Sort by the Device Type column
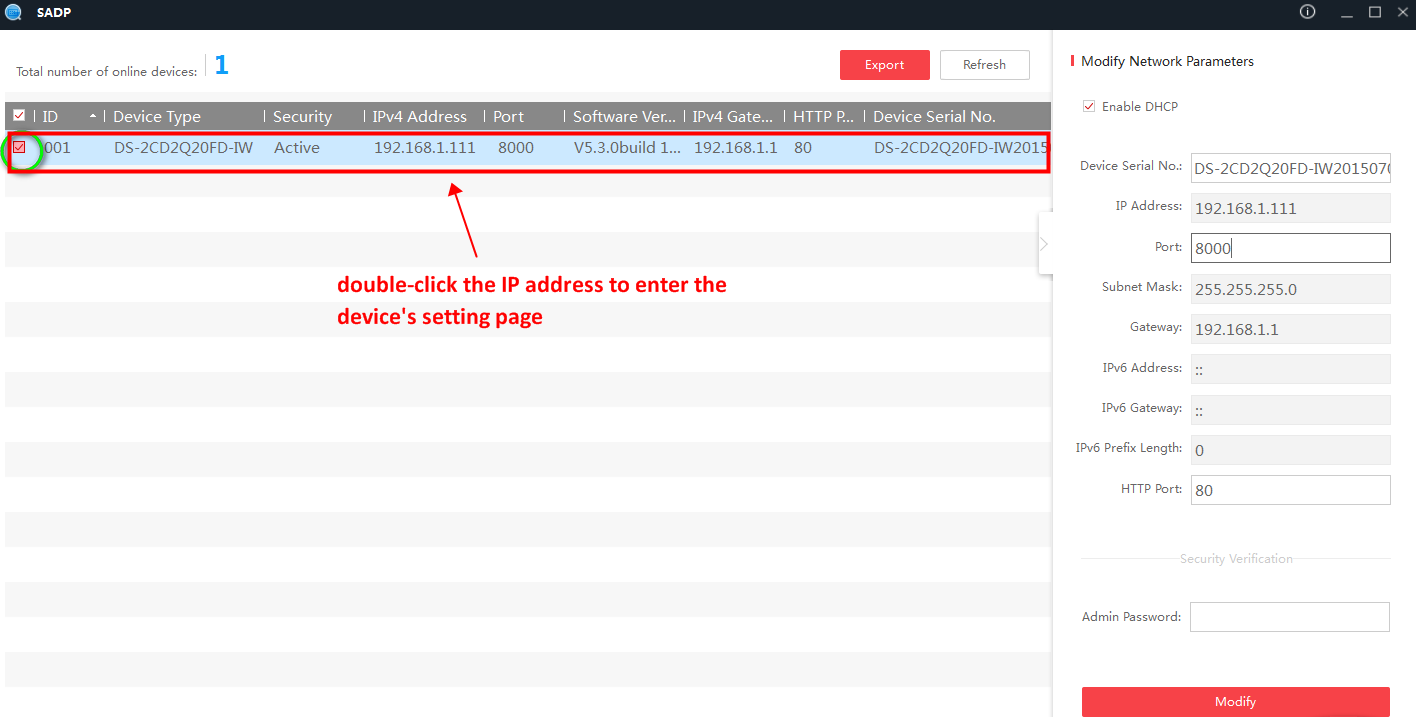1416x717 pixels. coord(157,116)
